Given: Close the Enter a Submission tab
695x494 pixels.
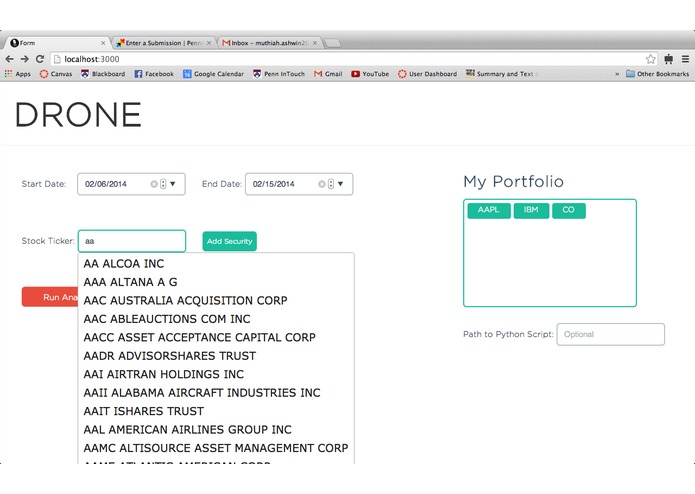Looking at the screenshot, I should (209, 43).
